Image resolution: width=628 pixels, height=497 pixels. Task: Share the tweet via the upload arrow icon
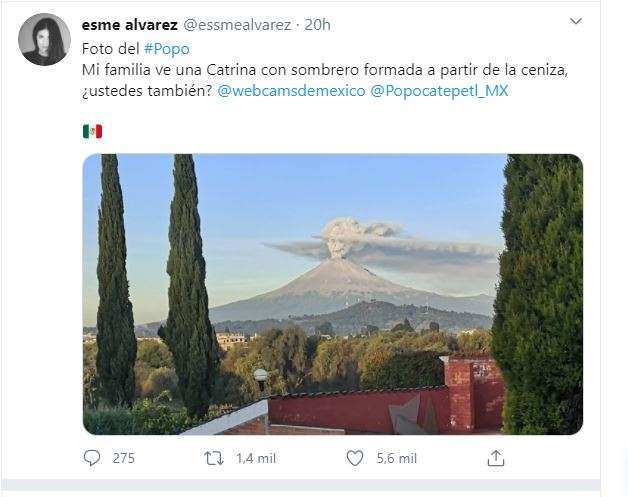click(x=495, y=458)
